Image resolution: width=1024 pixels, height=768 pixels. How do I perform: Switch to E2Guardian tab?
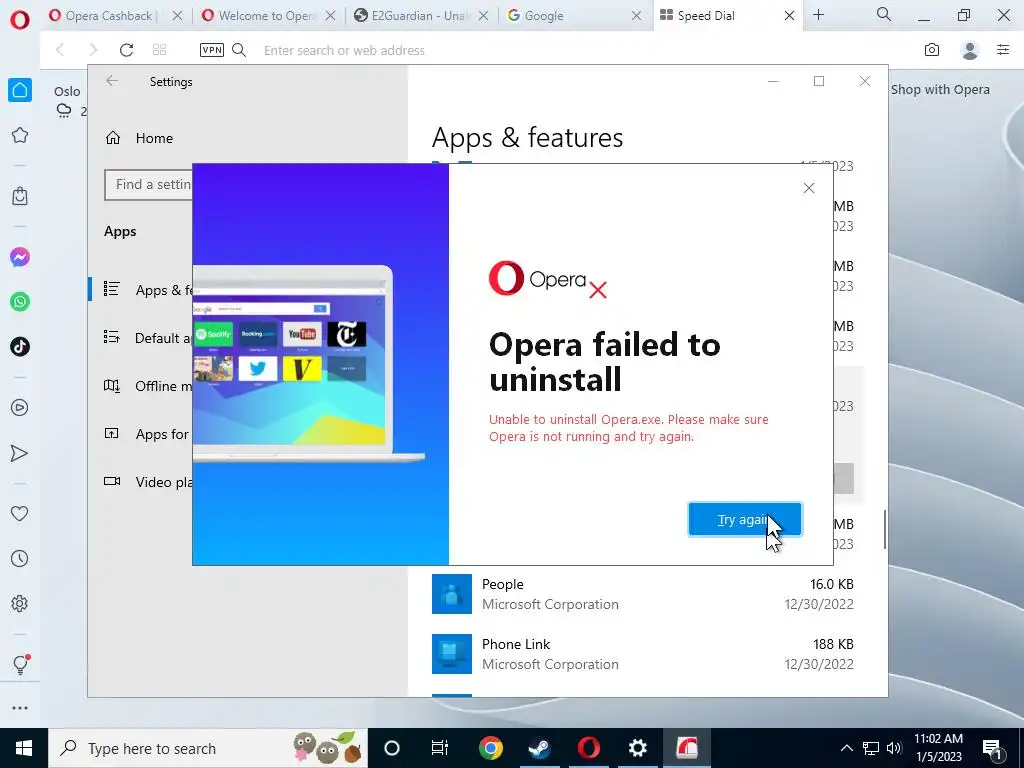[x=411, y=16]
